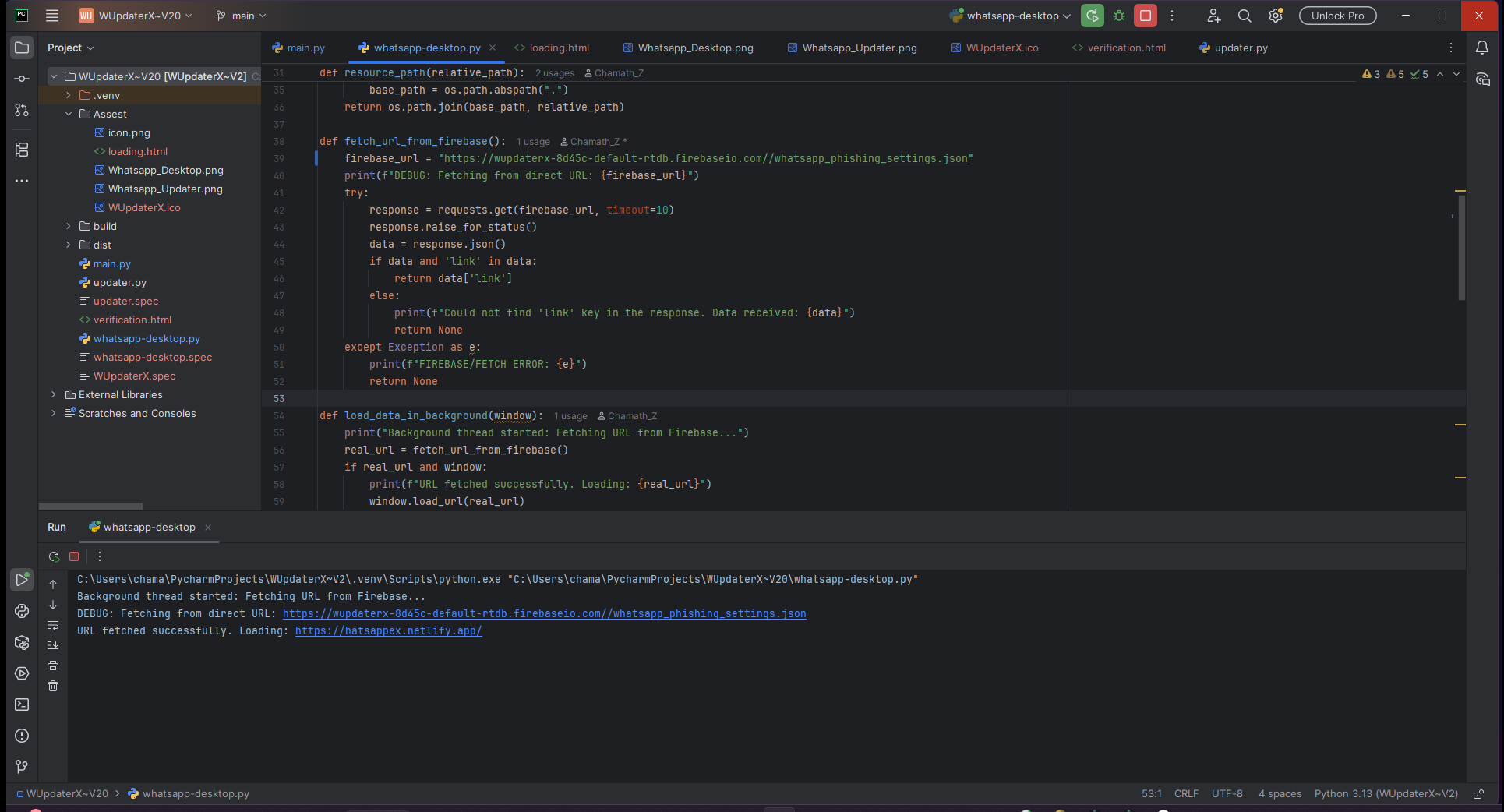Viewport: 1504px width, 812px height.
Task: Select updater.spec in project tree
Action: pyautogui.click(x=125, y=301)
